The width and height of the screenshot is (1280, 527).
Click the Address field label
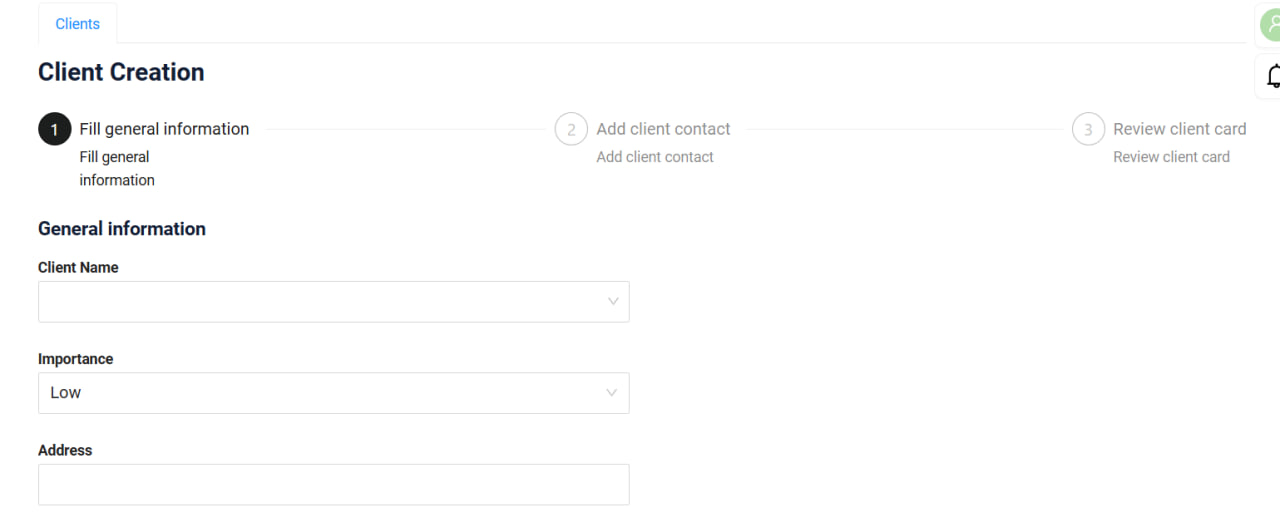click(x=65, y=450)
